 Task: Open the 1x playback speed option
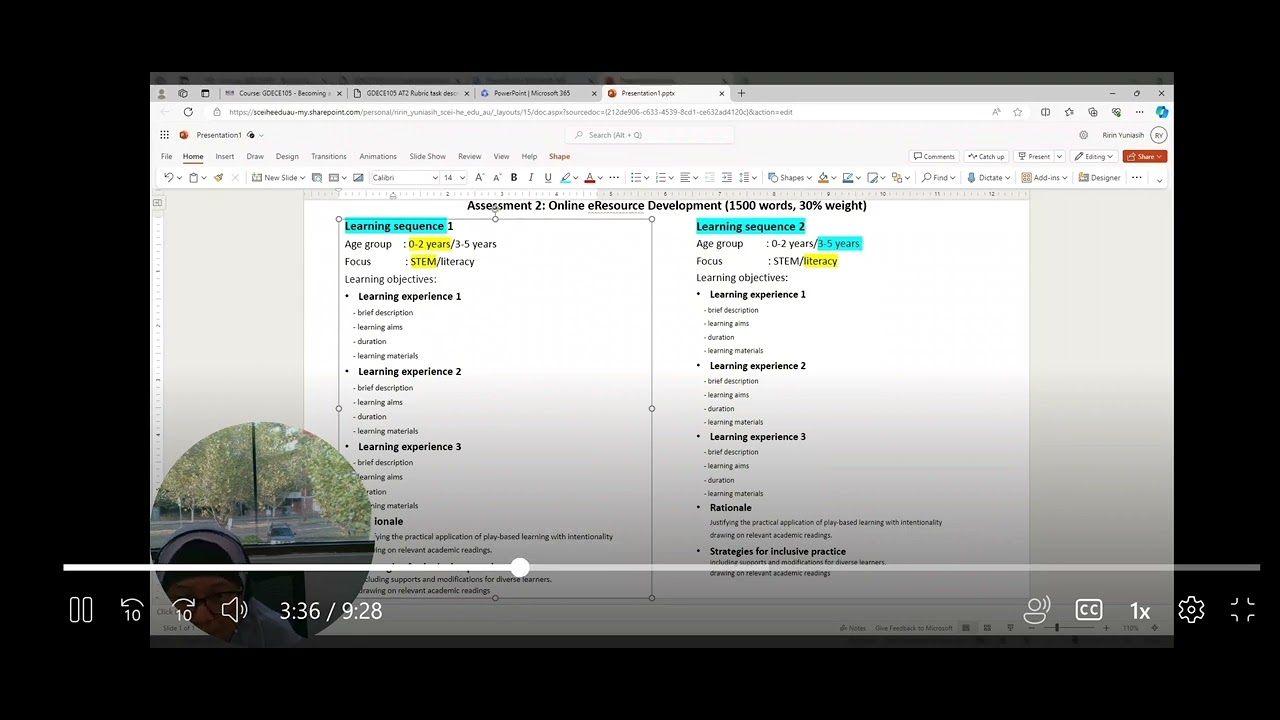tap(1140, 611)
